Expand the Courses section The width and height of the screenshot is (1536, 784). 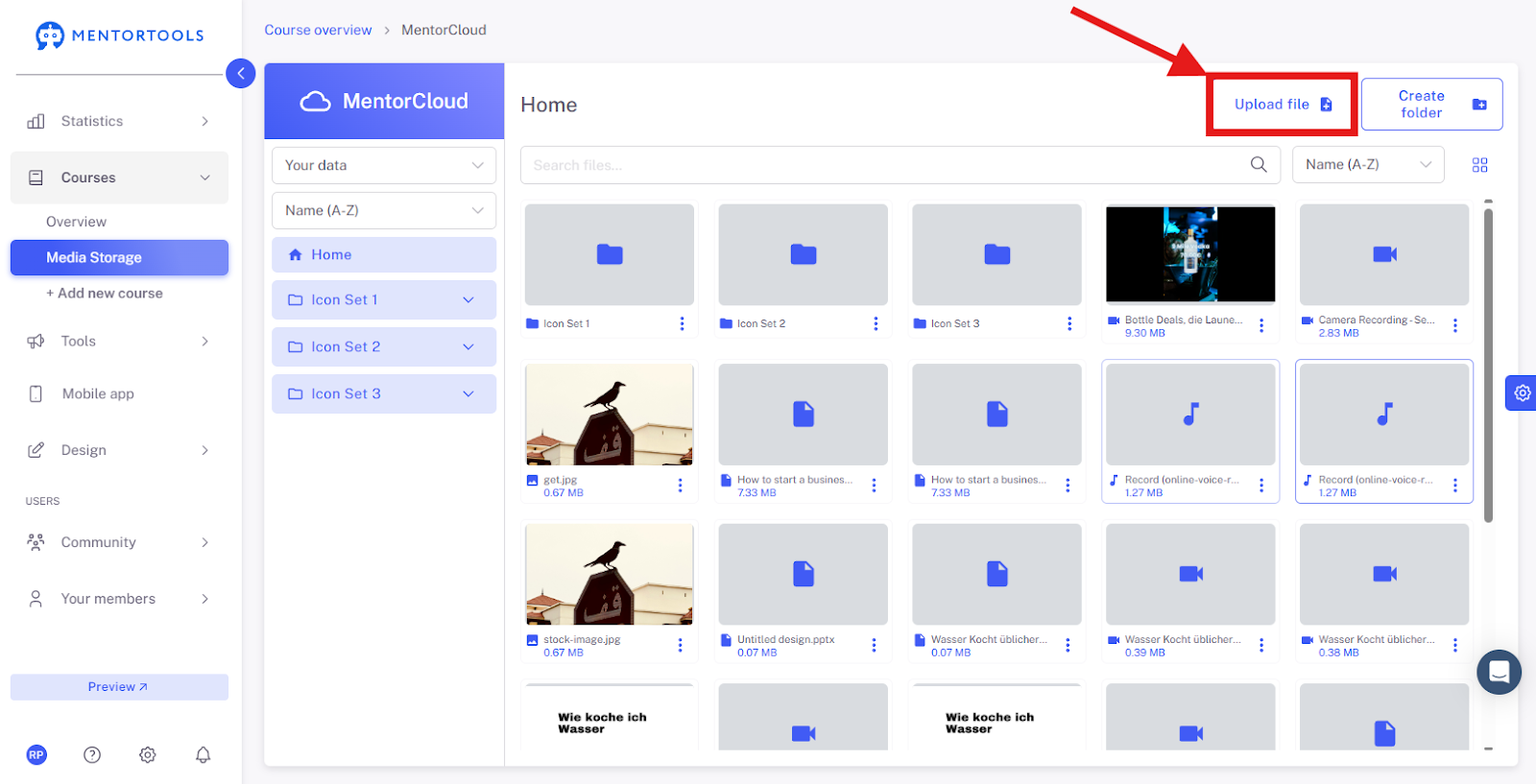click(x=119, y=178)
